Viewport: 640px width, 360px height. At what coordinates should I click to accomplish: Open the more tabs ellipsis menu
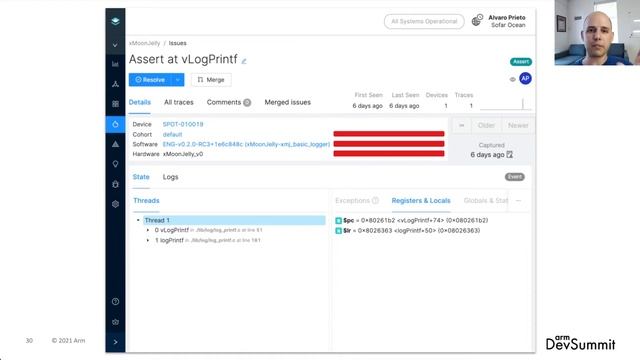[x=518, y=200]
